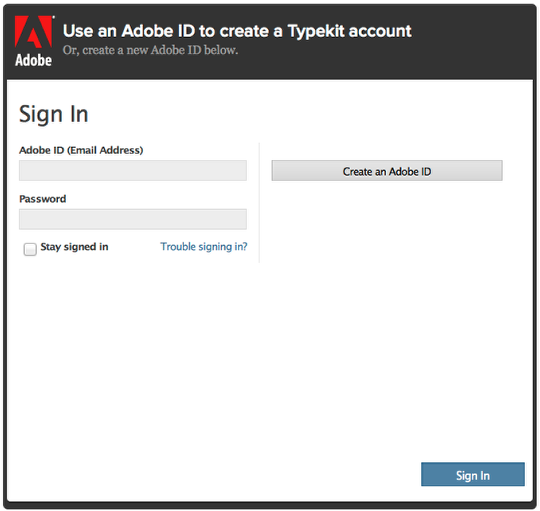Open the Trouble signing in? link
The width and height of the screenshot is (540, 511).
click(x=204, y=247)
